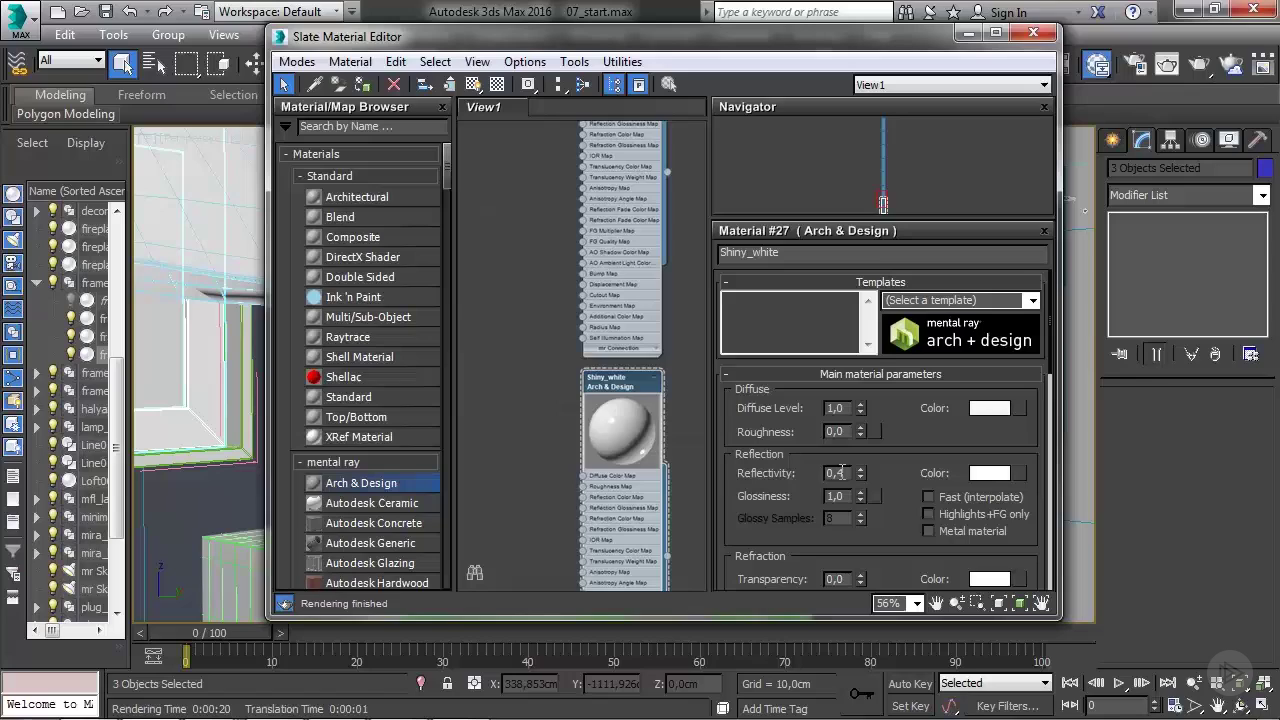
Task: Open the Selected key filter dropdown
Action: click(x=995, y=683)
